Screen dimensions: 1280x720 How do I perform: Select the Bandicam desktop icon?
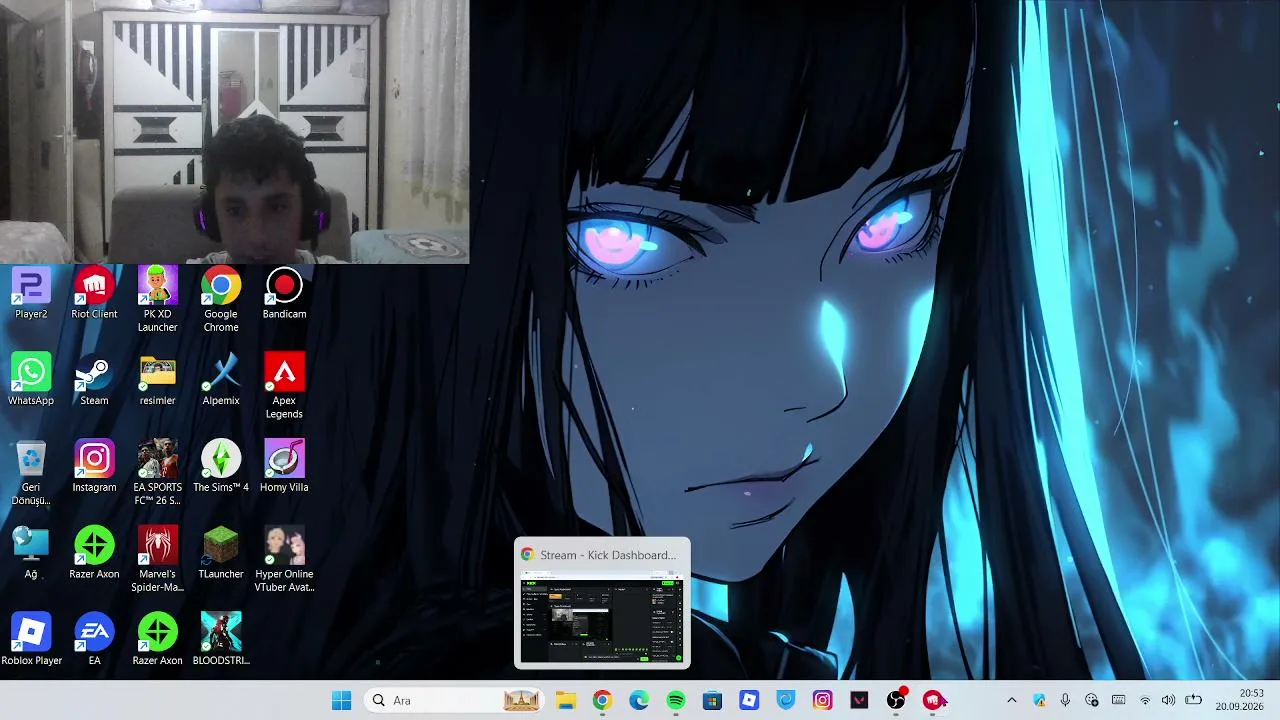284,294
